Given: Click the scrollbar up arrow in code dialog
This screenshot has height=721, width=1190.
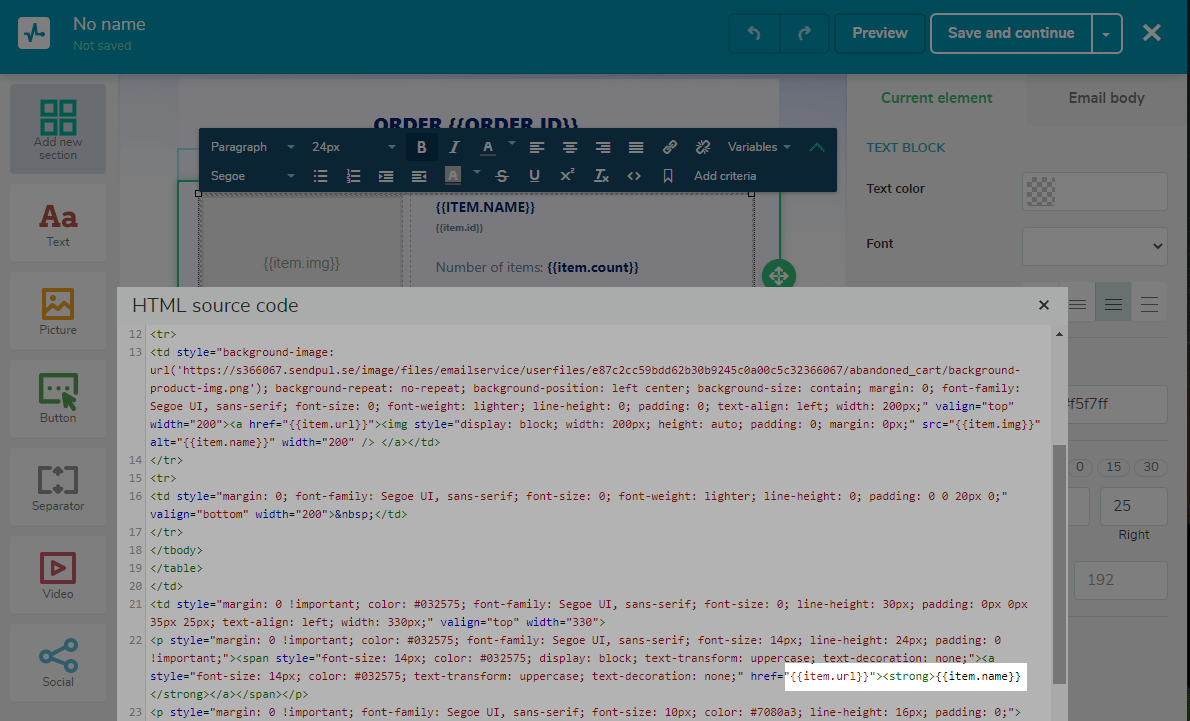Looking at the screenshot, I should click(1059, 334).
